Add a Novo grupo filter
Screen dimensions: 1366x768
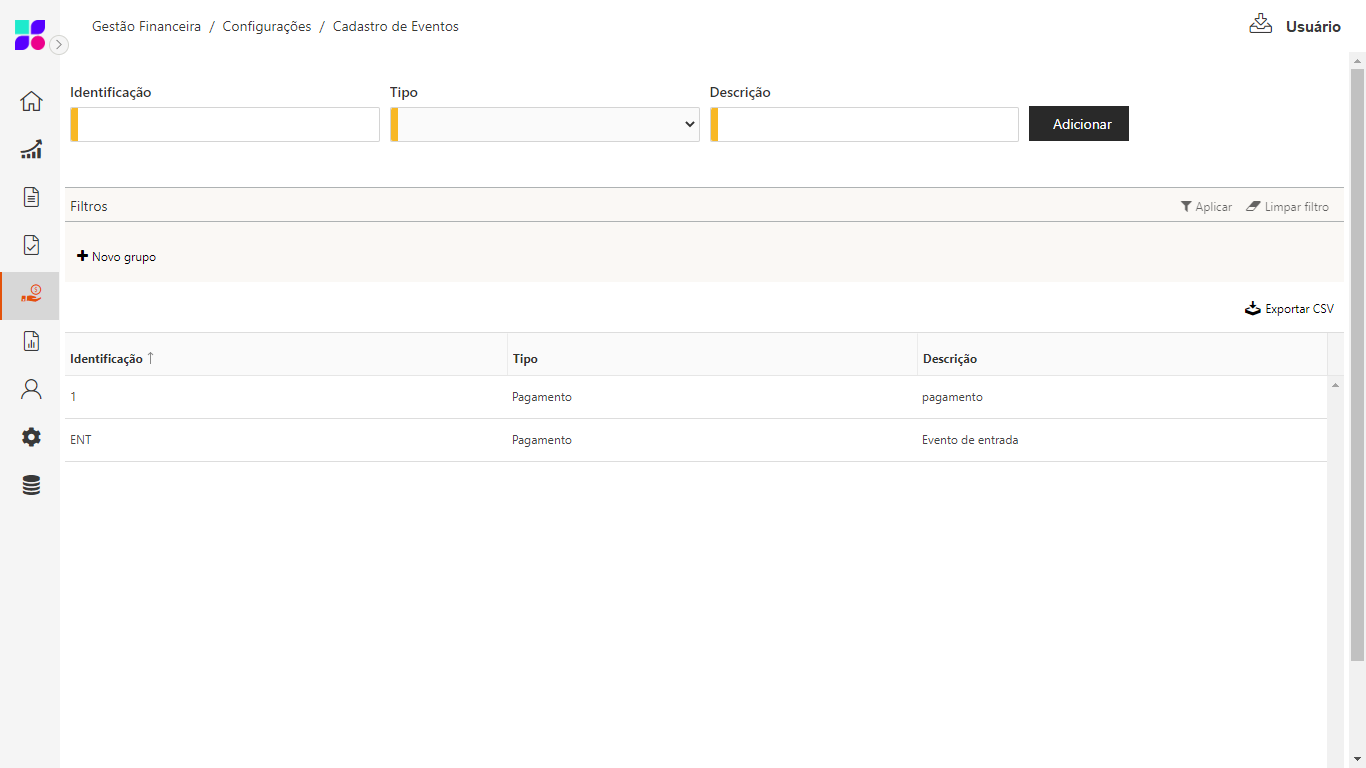pos(117,257)
